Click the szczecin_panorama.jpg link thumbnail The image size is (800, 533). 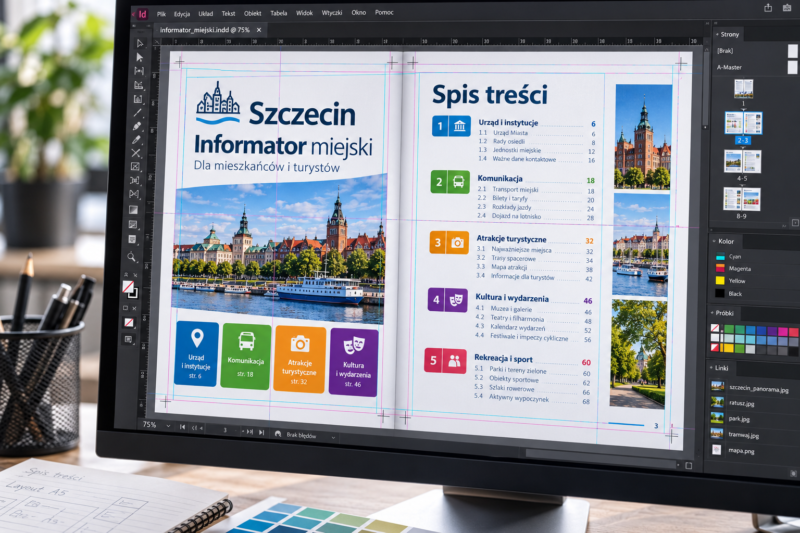pyautogui.click(x=717, y=386)
